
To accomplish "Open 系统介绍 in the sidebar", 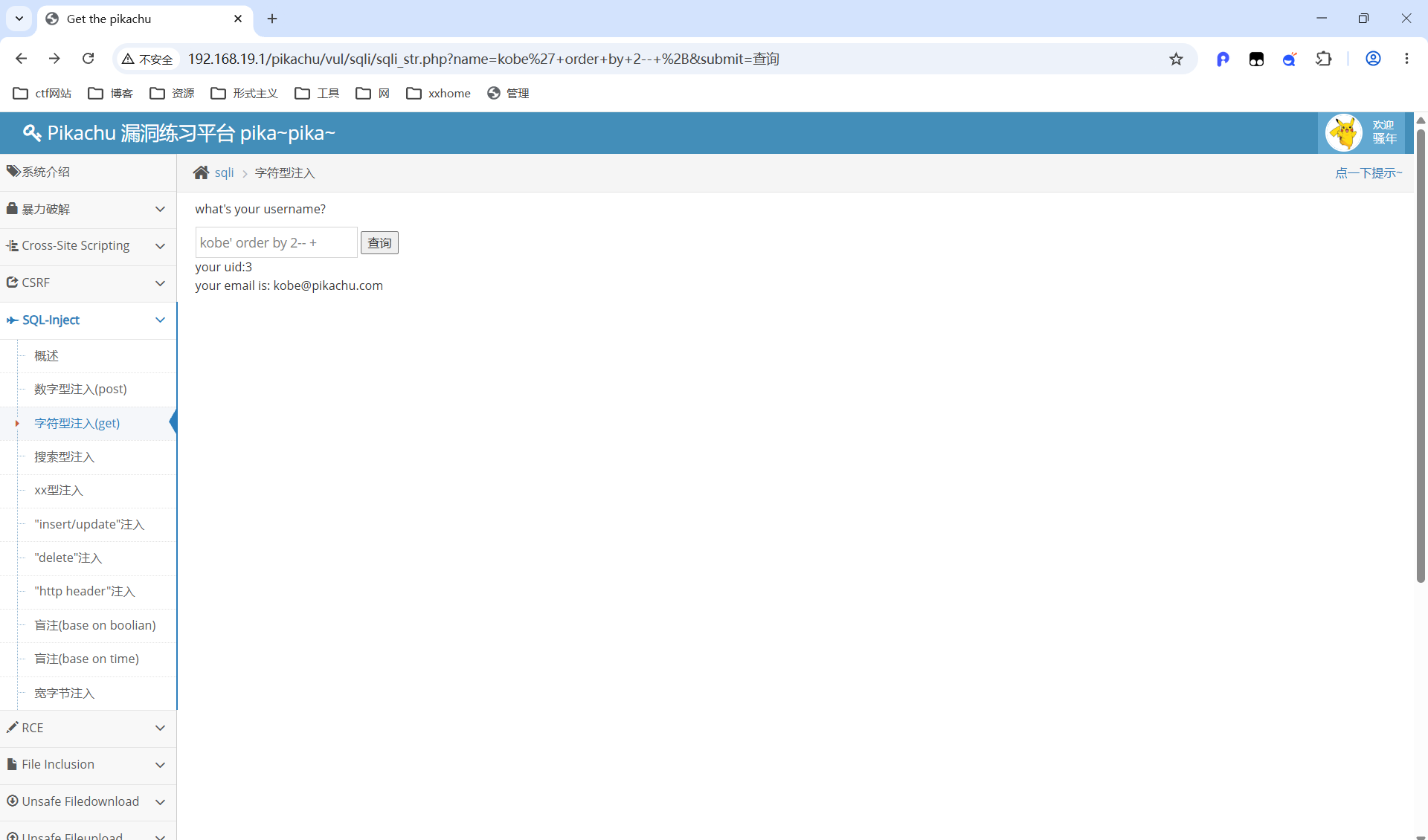I will (88, 172).
